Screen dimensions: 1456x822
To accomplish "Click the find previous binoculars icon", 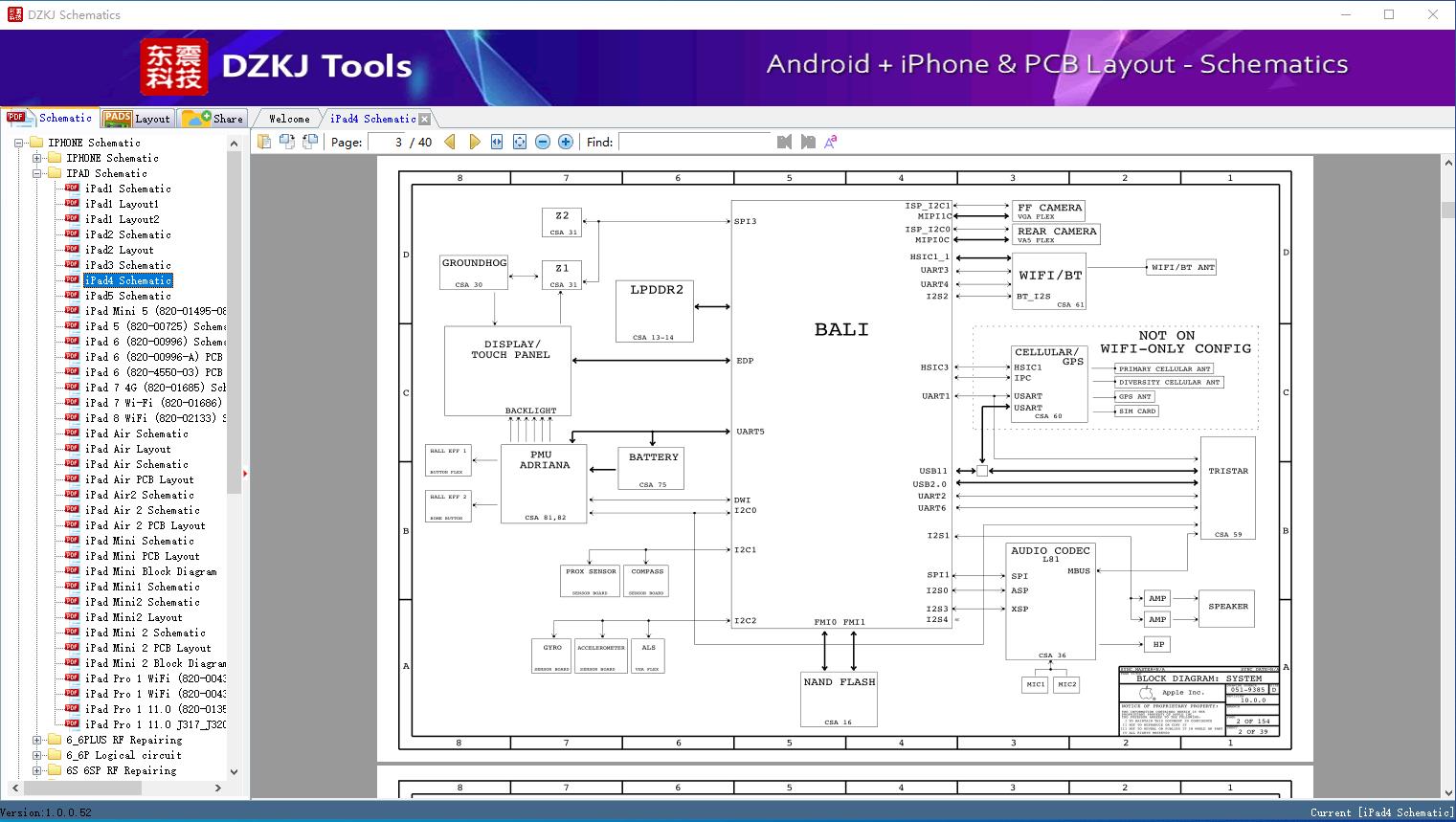I will coord(784,142).
